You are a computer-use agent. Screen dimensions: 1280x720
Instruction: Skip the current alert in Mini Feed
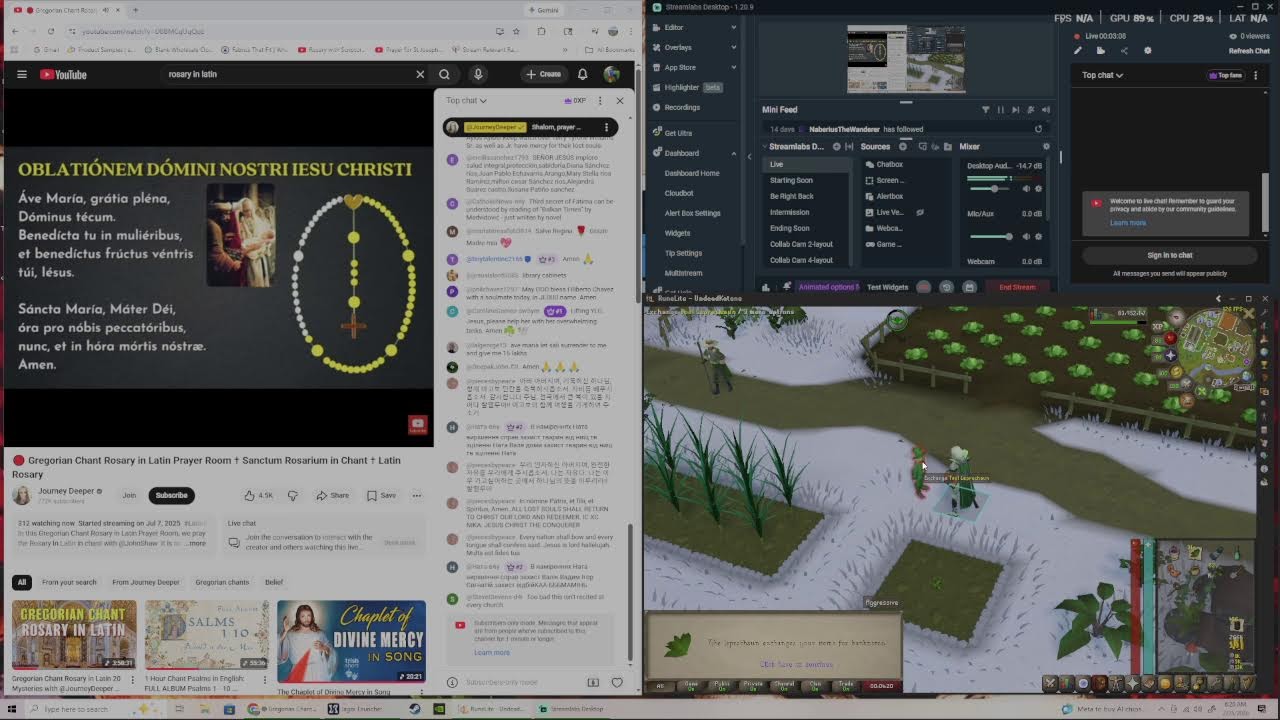1016,110
